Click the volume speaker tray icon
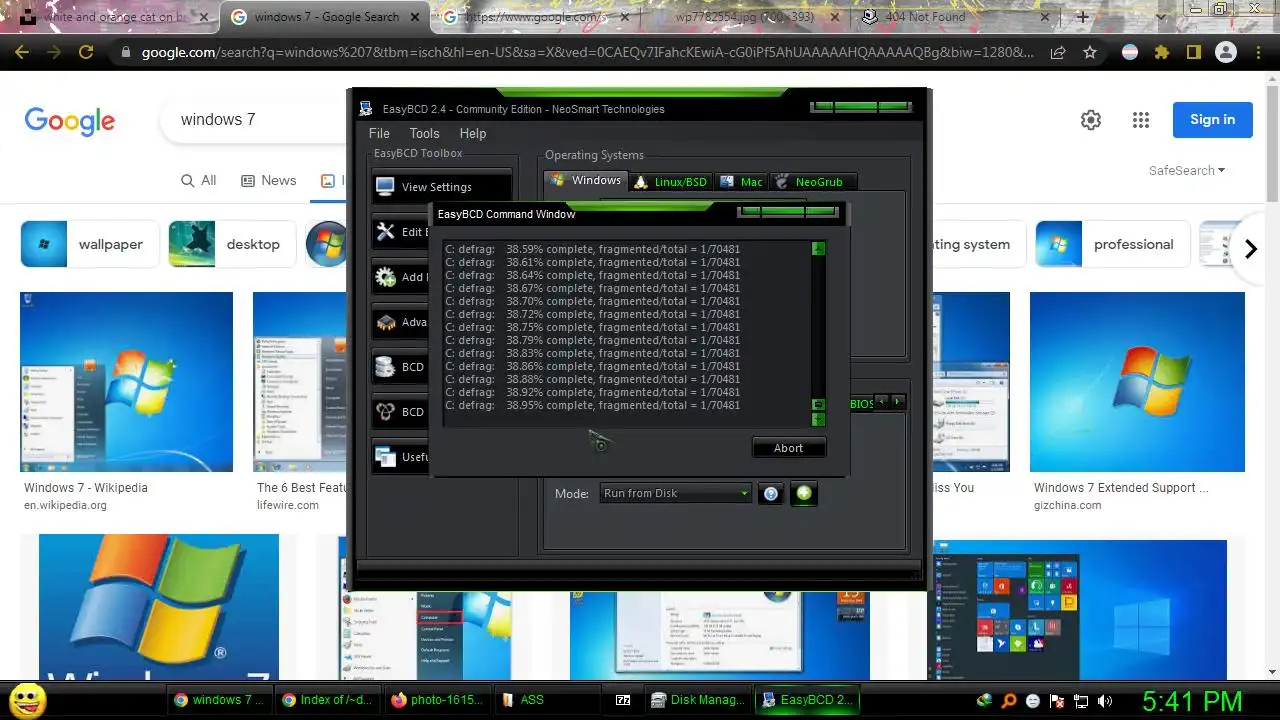The height and width of the screenshot is (720, 1280). point(1105,701)
